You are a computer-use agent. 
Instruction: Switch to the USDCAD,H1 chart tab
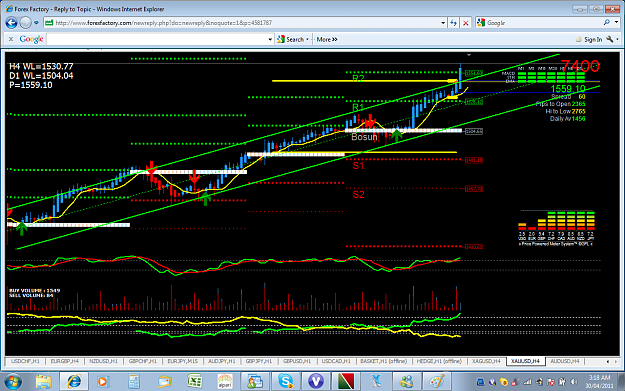pos(336,361)
